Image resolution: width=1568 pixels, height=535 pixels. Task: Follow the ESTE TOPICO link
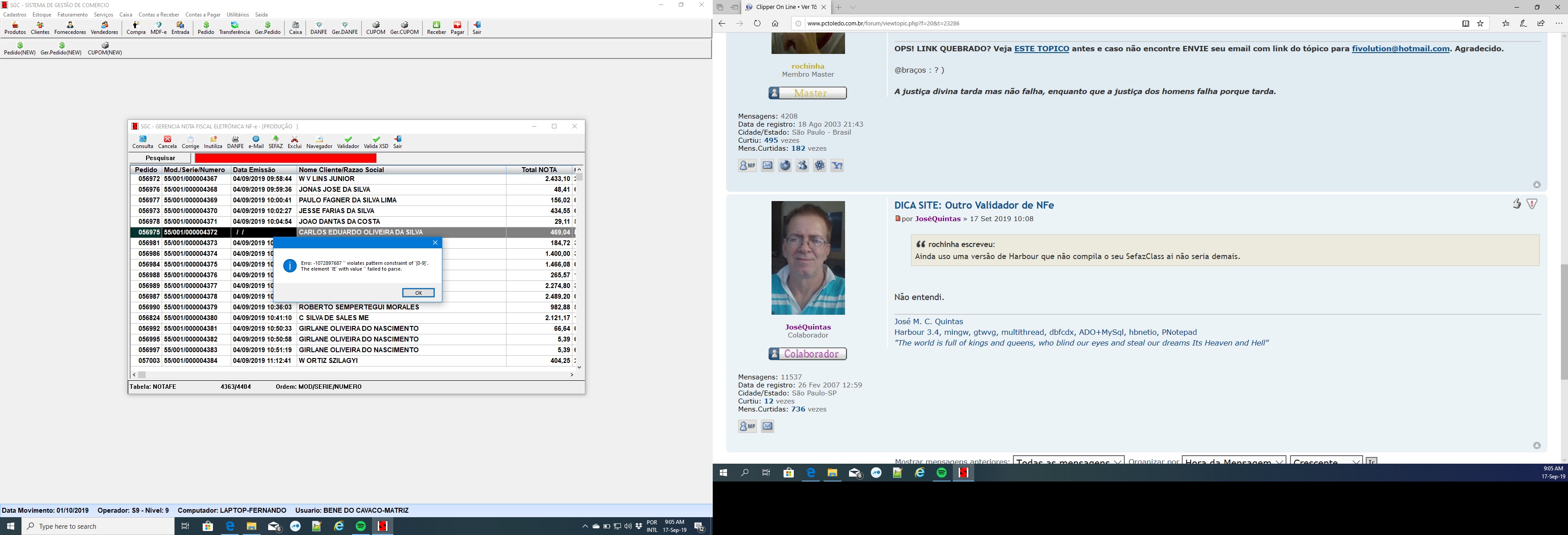click(x=1041, y=49)
